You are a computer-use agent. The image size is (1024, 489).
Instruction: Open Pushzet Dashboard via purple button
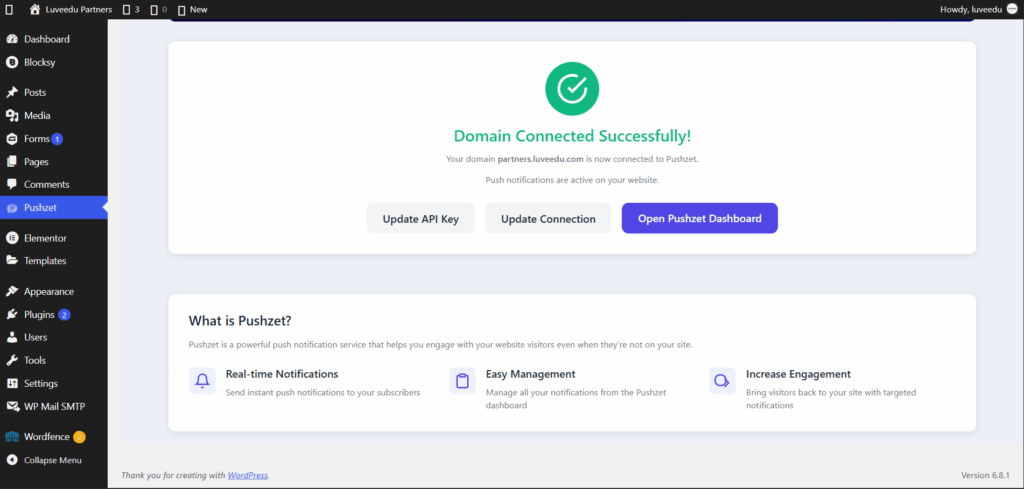pyautogui.click(x=699, y=218)
